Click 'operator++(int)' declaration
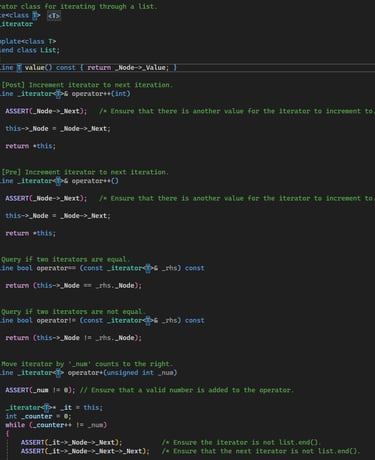 [101, 94]
